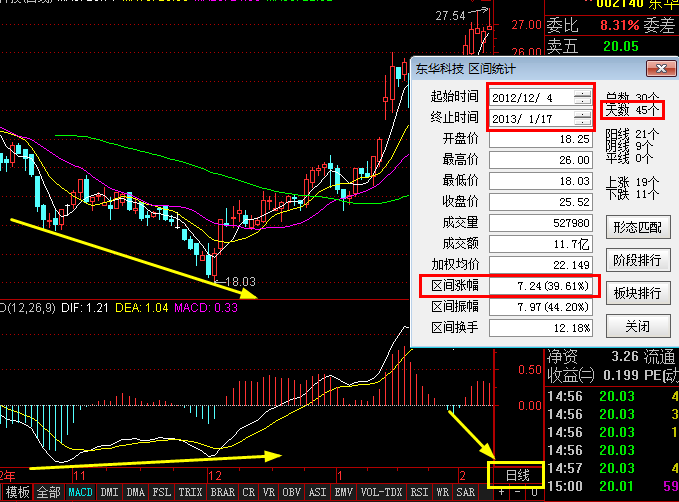
Task: Click the 净资 value 3.26
Action: pos(624,356)
